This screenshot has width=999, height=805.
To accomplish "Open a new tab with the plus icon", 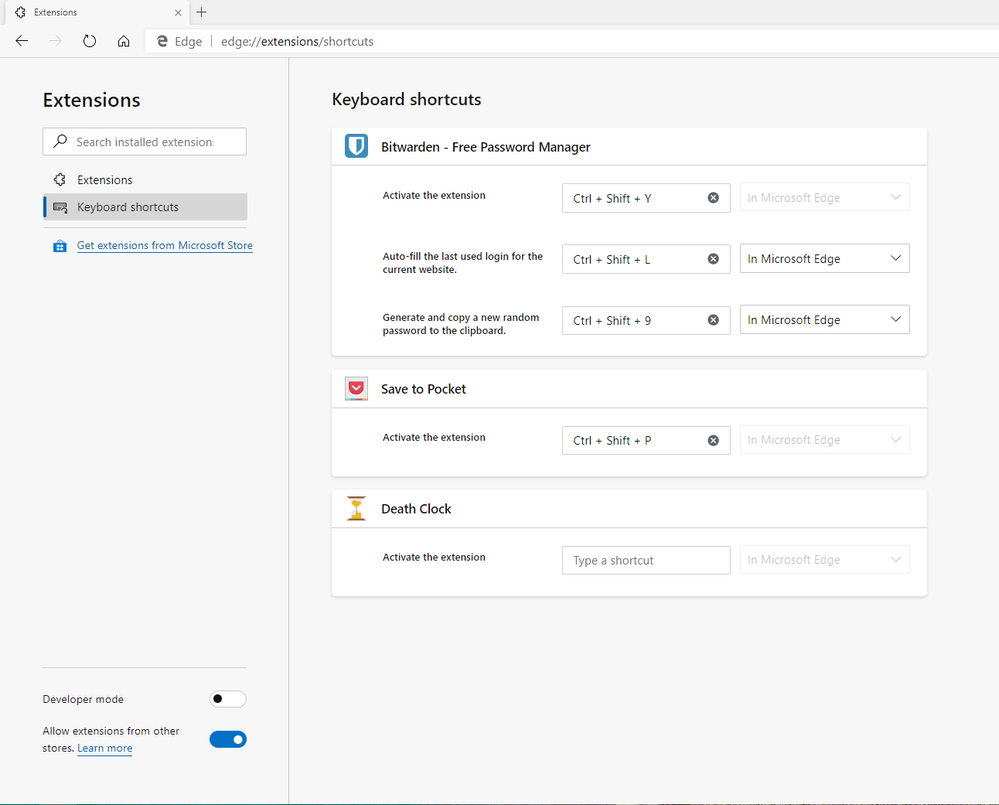I will [x=201, y=12].
